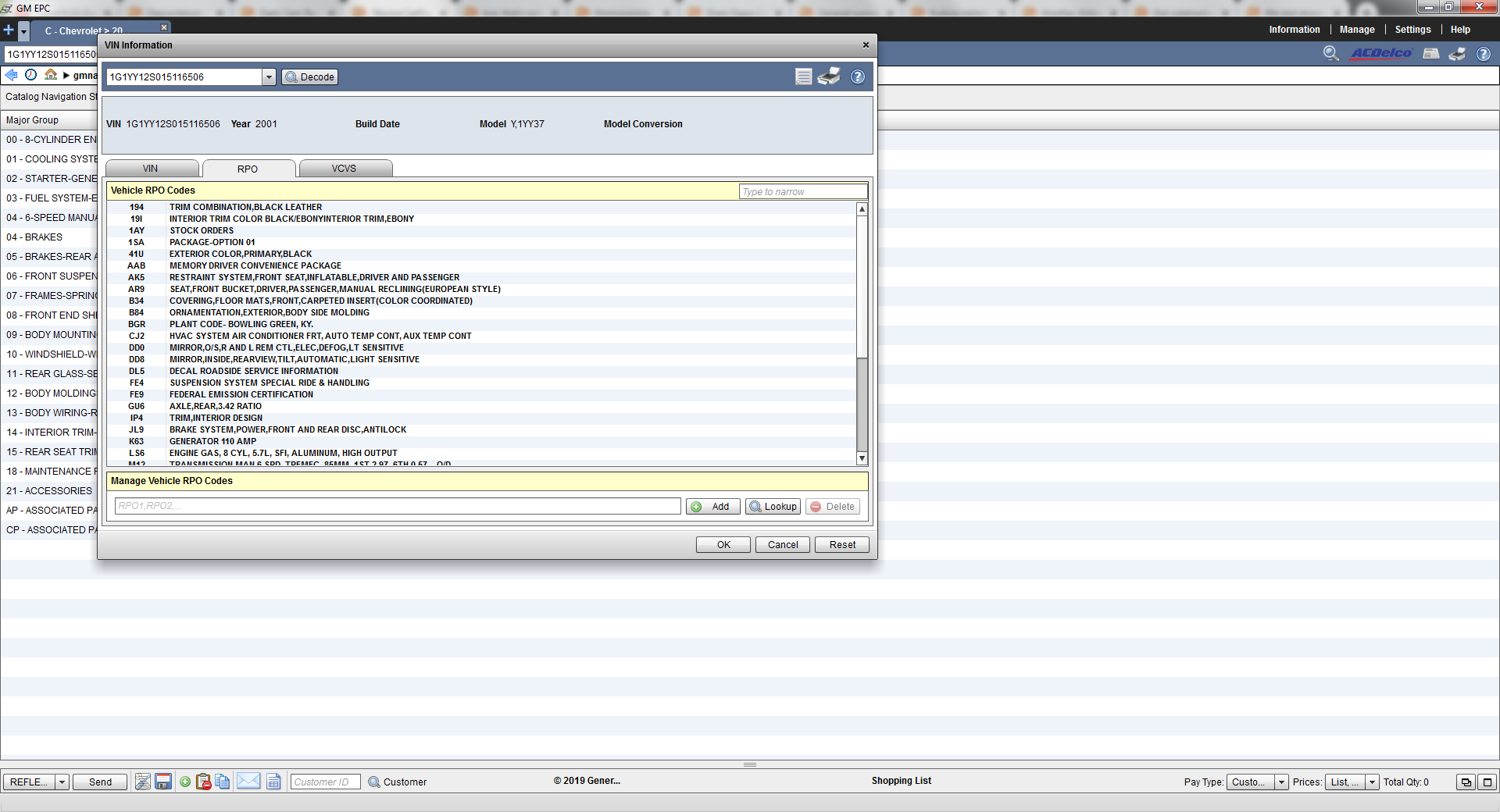The height and width of the screenshot is (812, 1500).
Task: Focus the RPO1,RPO2 input field
Action: (398, 506)
